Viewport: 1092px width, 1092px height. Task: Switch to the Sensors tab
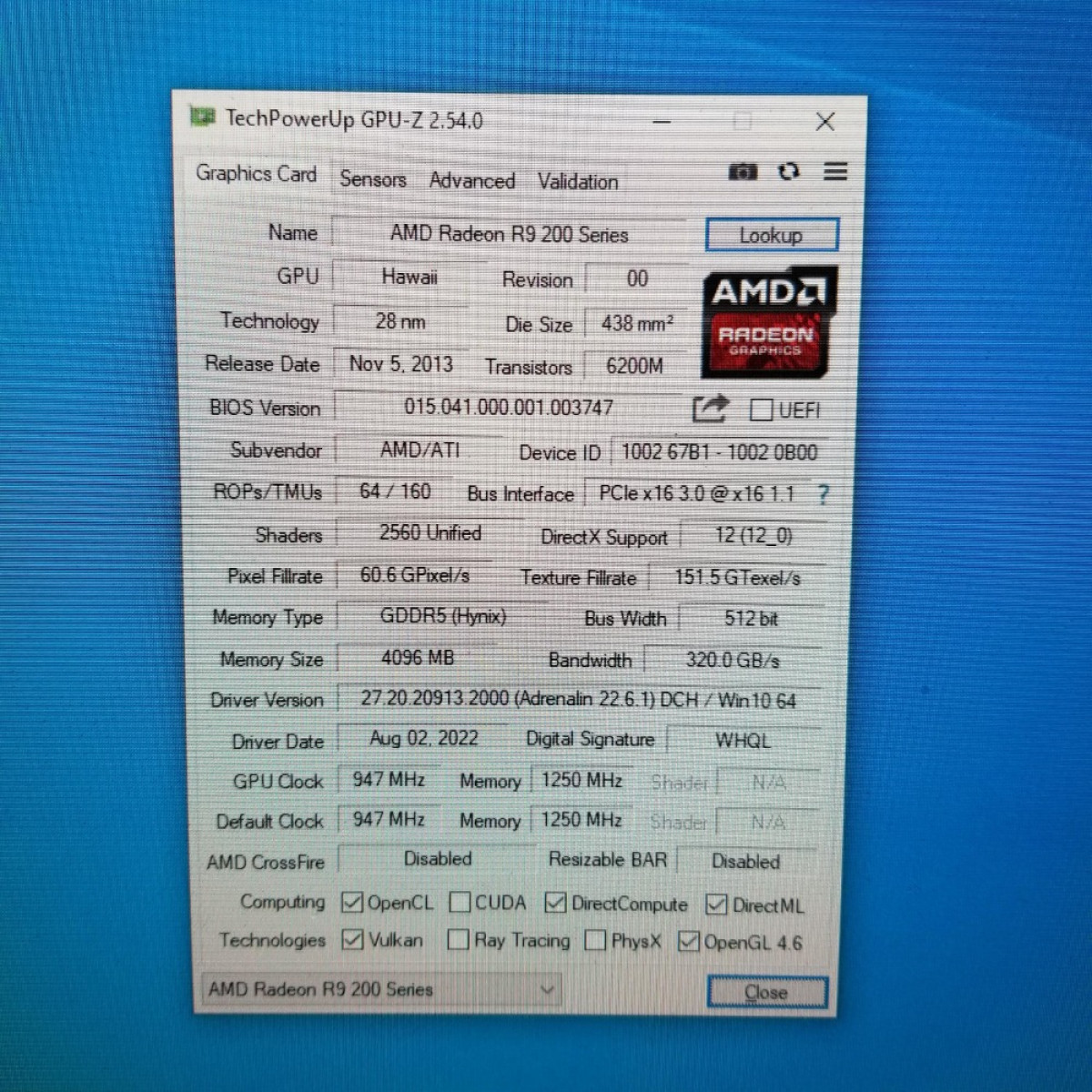373,179
